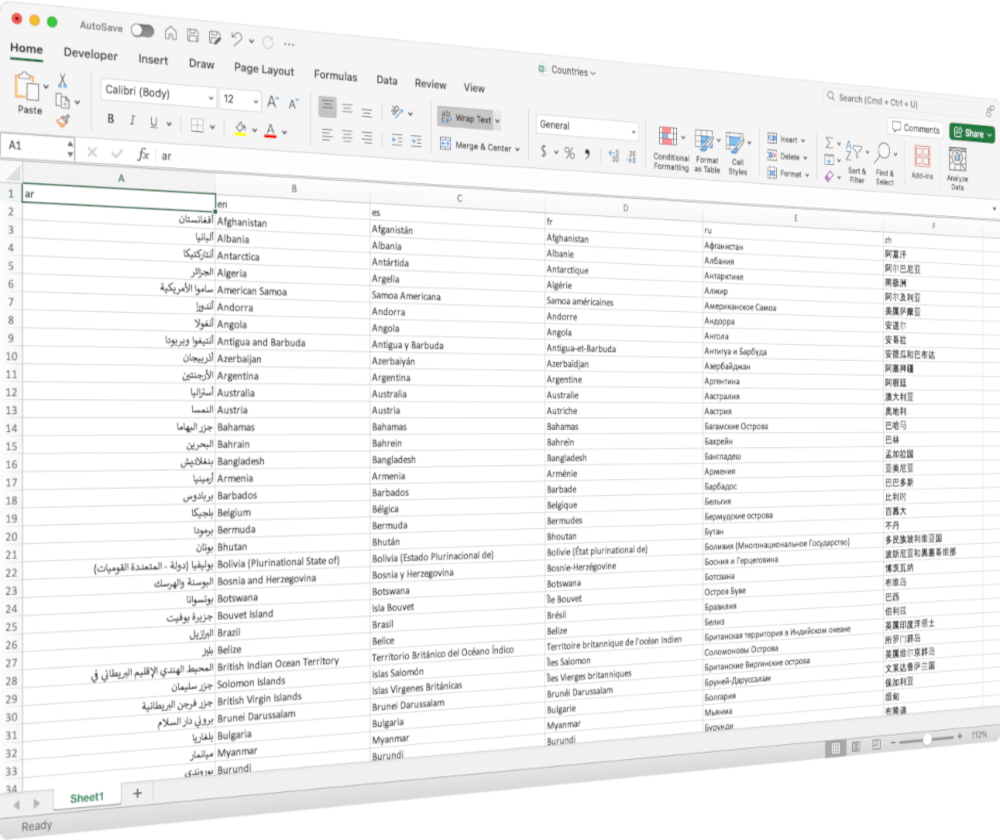Click the fx insert function icon
The height and width of the screenshot is (840, 1000).
143,154
